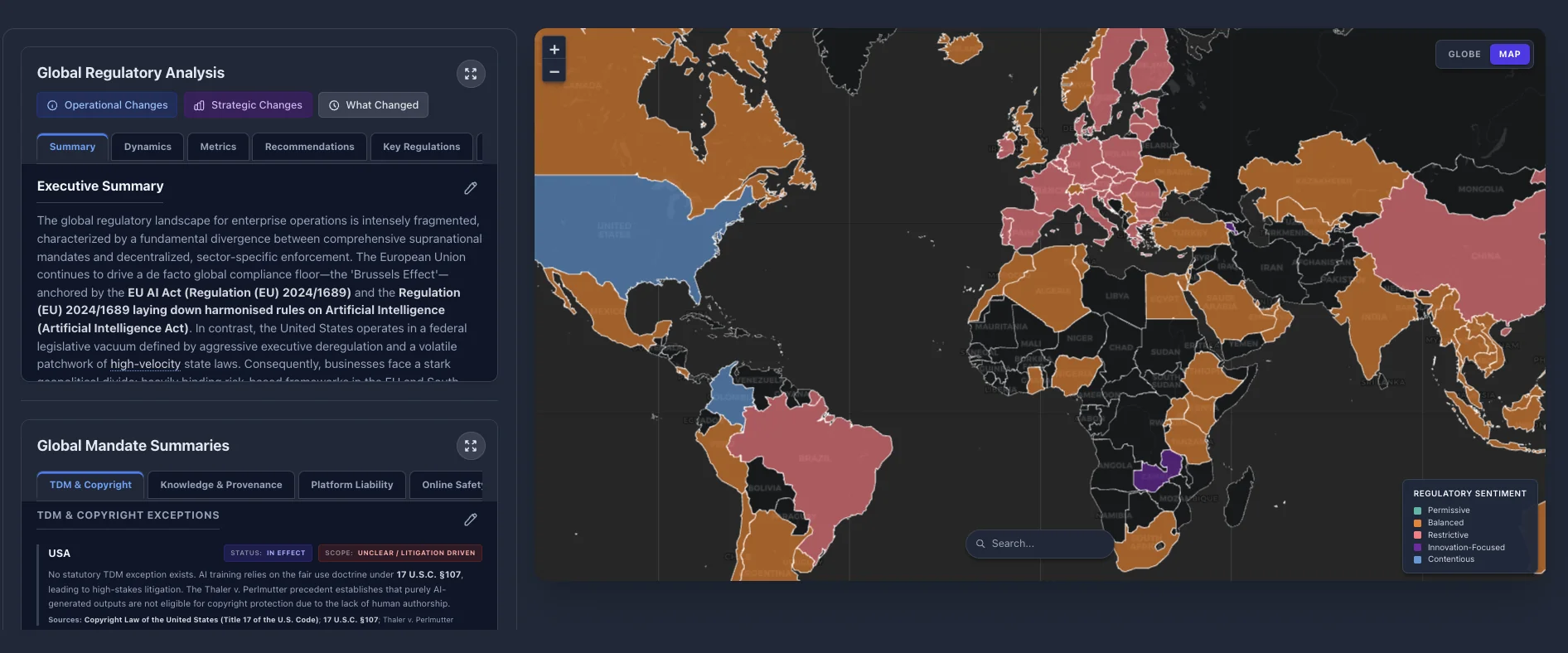Screen dimensions: 1568x653
Task: Switch to the Summary tab
Action: tap(72, 147)
